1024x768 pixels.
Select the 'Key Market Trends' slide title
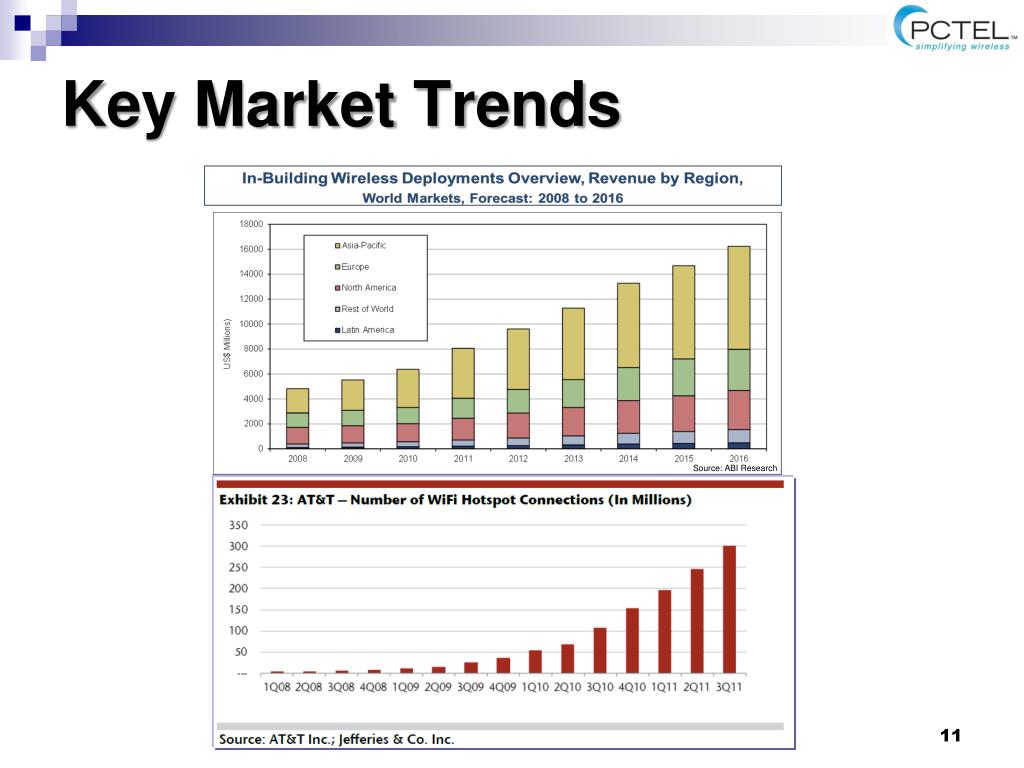[342, 104]
